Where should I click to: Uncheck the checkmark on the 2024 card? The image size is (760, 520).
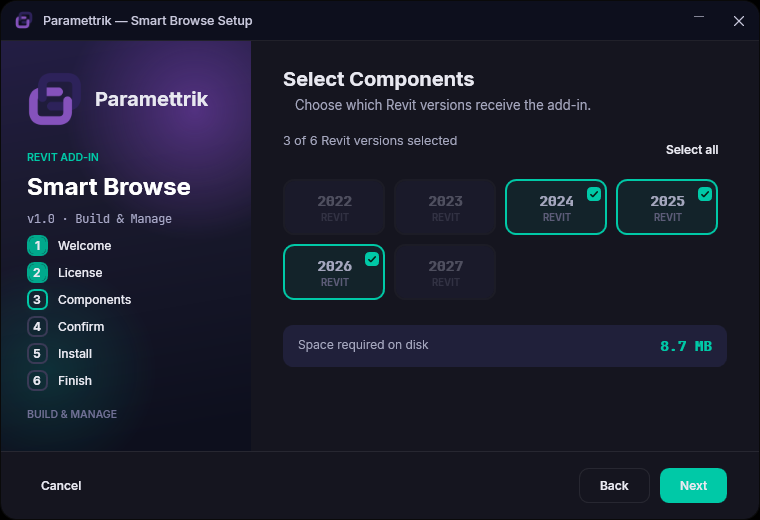(594, 194)
